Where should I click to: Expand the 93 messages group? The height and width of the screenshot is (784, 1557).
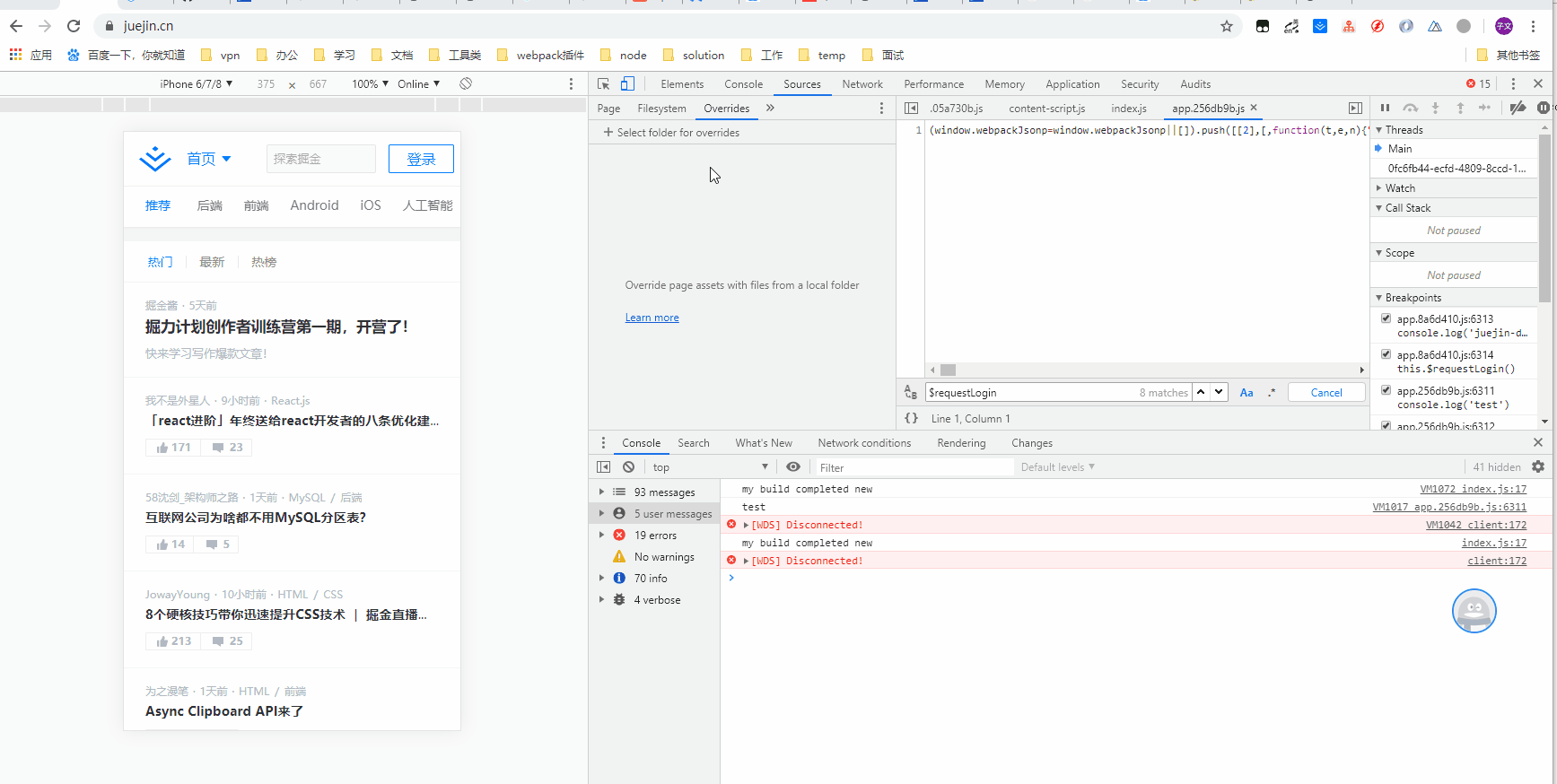(601, 492)
